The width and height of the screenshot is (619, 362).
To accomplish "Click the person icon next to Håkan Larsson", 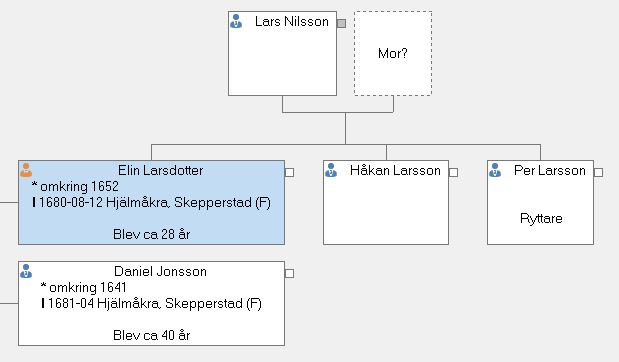I will [x=331, y=170].
